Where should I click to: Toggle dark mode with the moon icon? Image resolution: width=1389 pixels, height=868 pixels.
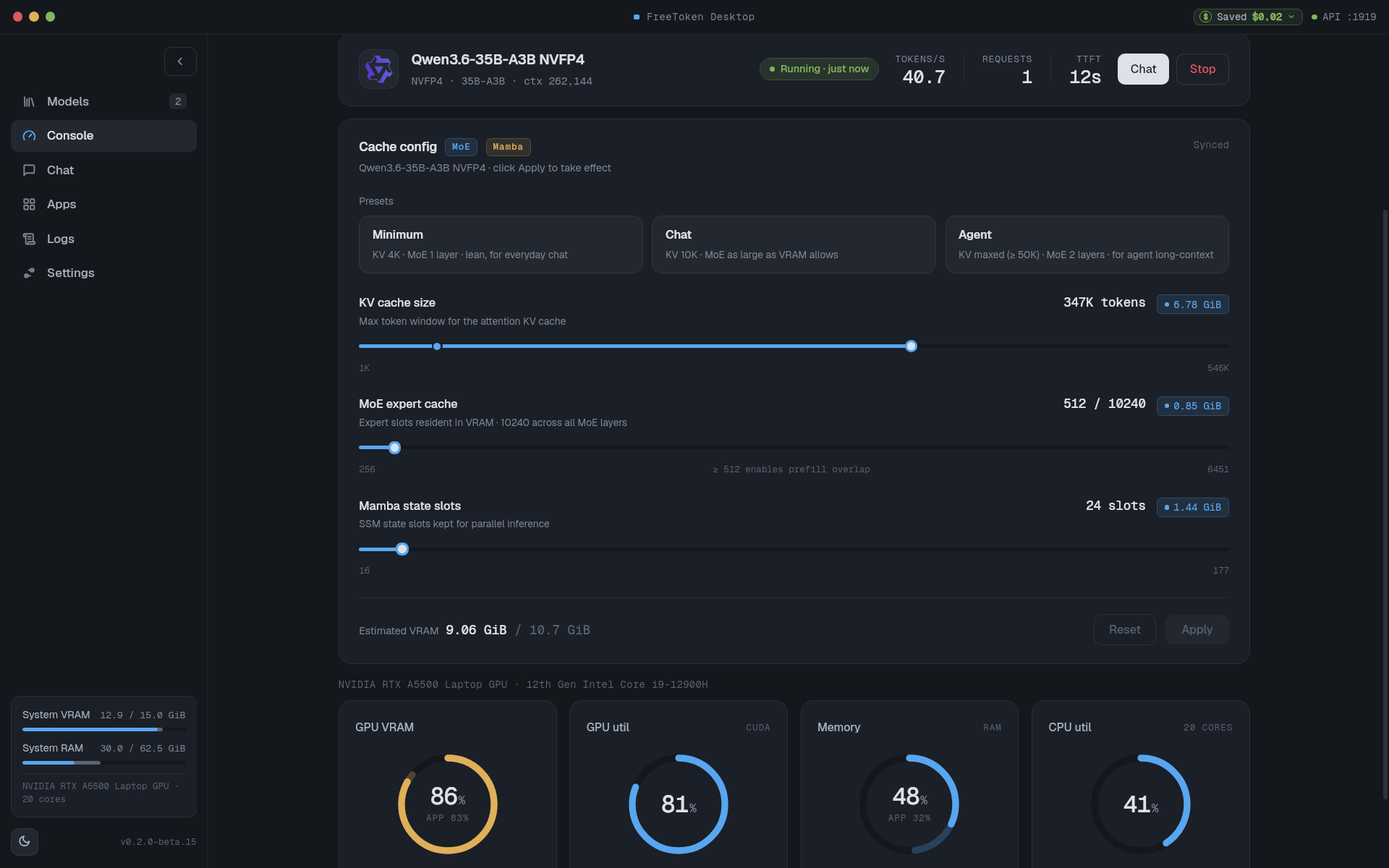pyautogui.click(x=25, y=841)
